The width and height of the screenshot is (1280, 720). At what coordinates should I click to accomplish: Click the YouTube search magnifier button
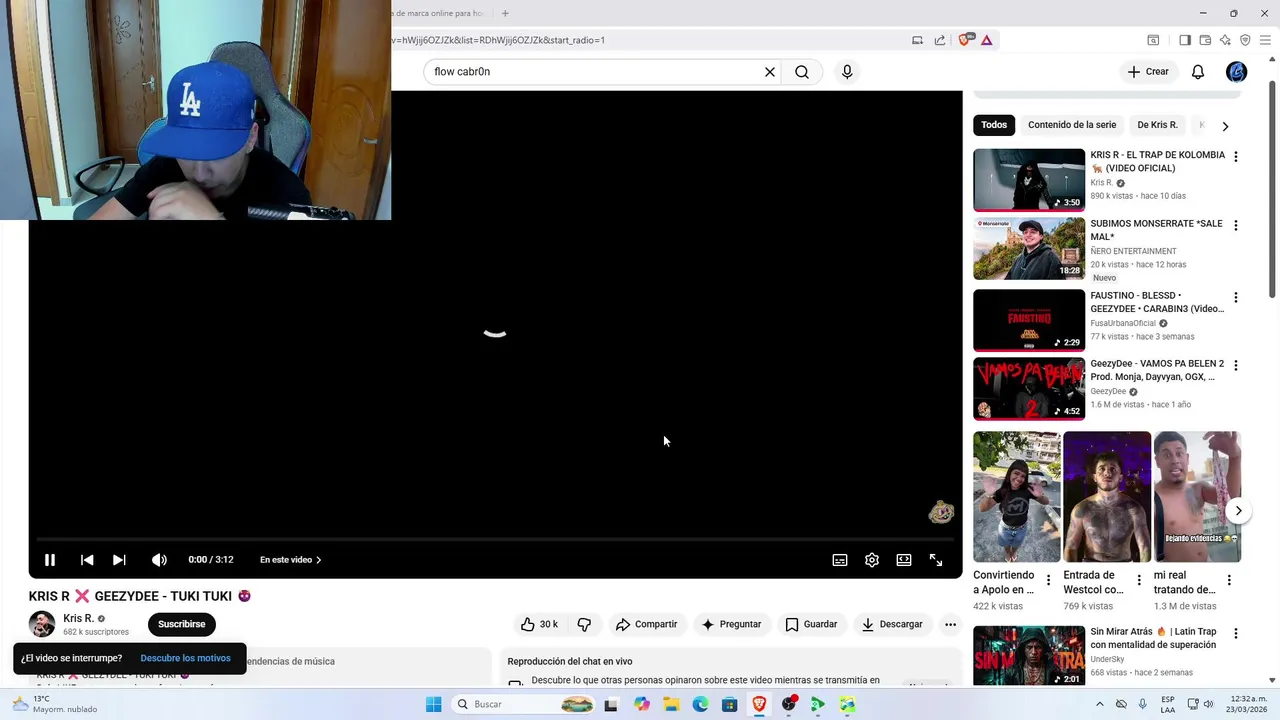tap(802, 72)
